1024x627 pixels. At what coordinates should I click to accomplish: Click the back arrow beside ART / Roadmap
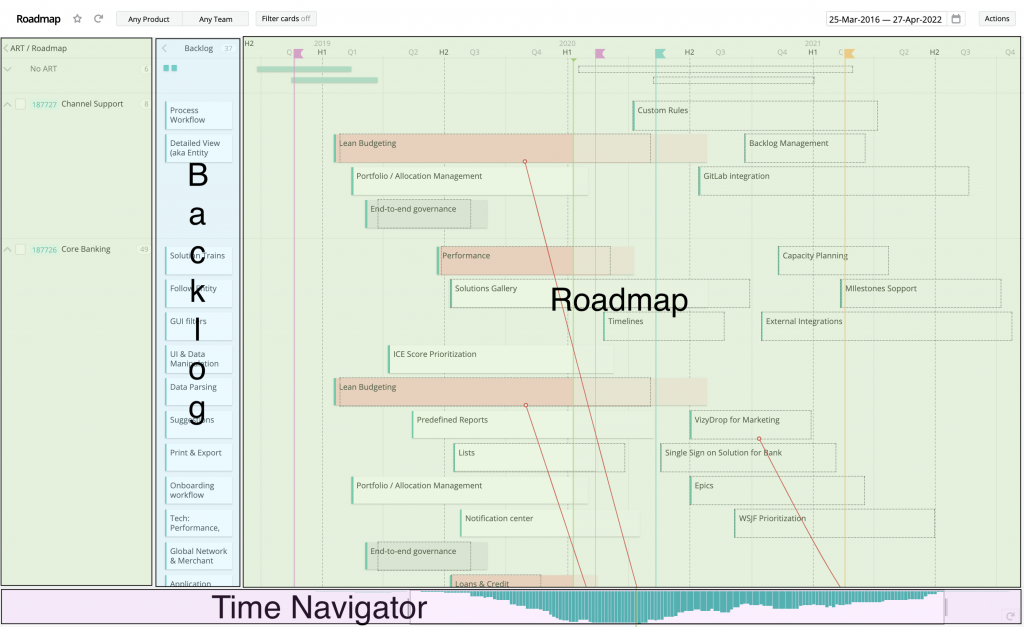6,48
